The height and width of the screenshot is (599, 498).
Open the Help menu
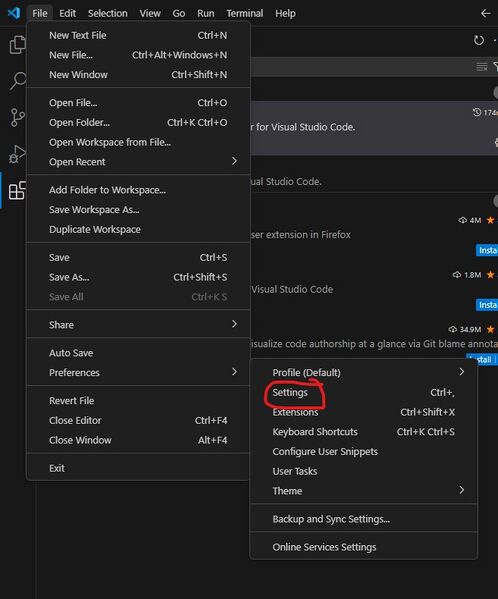285,13
